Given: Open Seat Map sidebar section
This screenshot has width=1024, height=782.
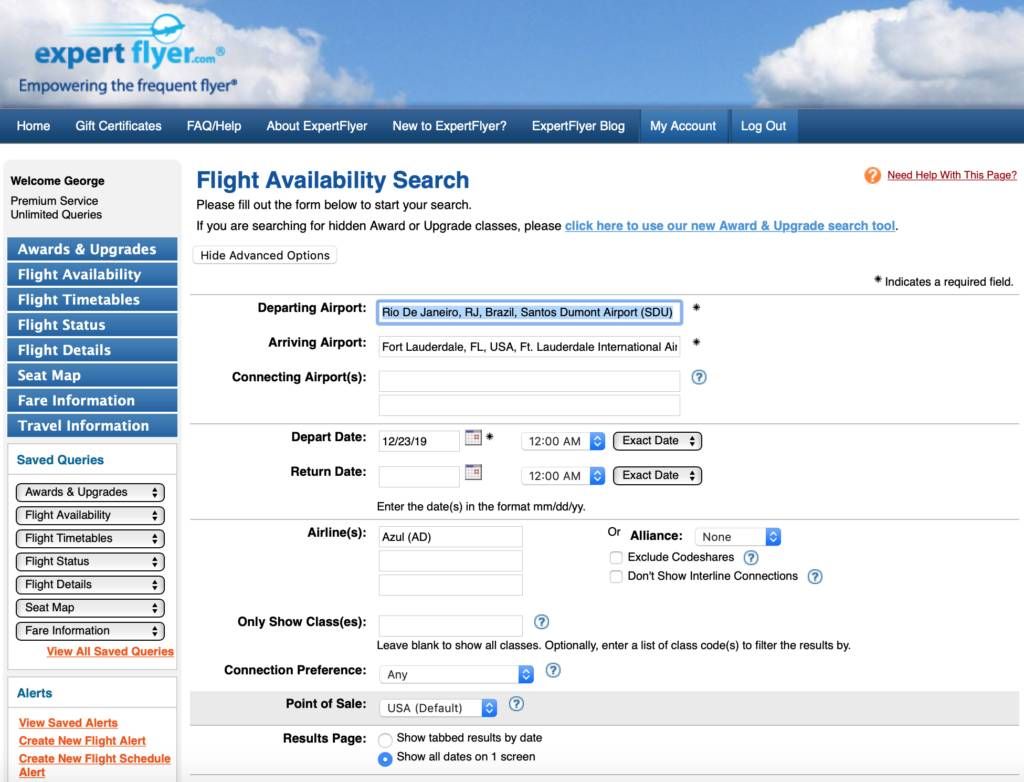Looking at the screenshot, I should pyautogui.click(x=92, y=375).
